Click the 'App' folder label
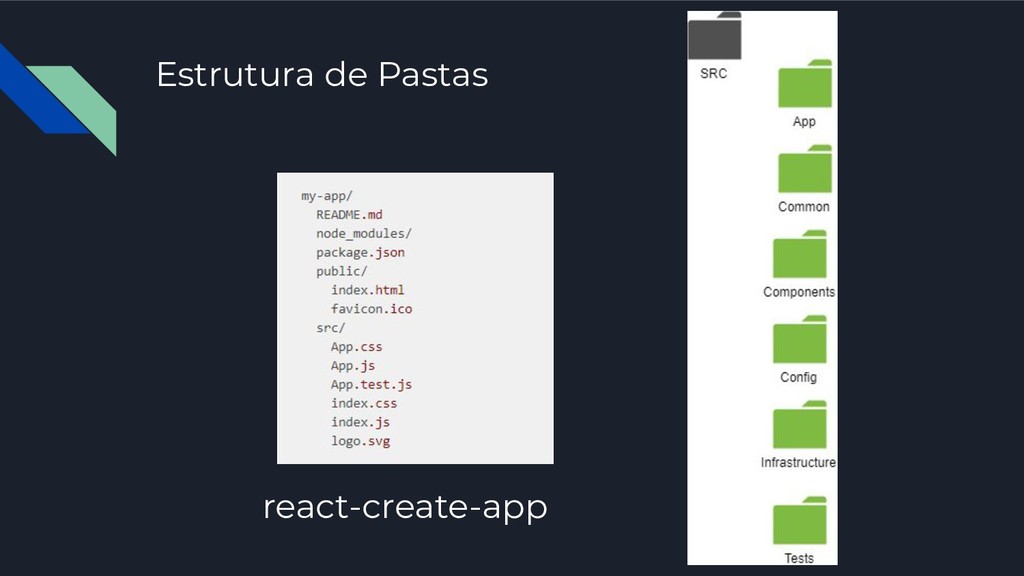This screenshot has height=576, width=1024. tap(805, 121)
